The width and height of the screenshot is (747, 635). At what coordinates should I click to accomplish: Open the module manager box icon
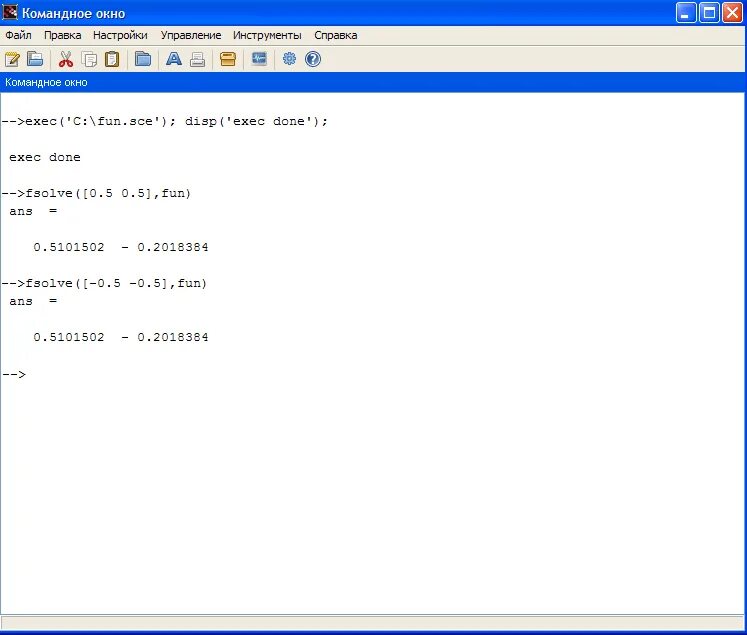[228, 59]
